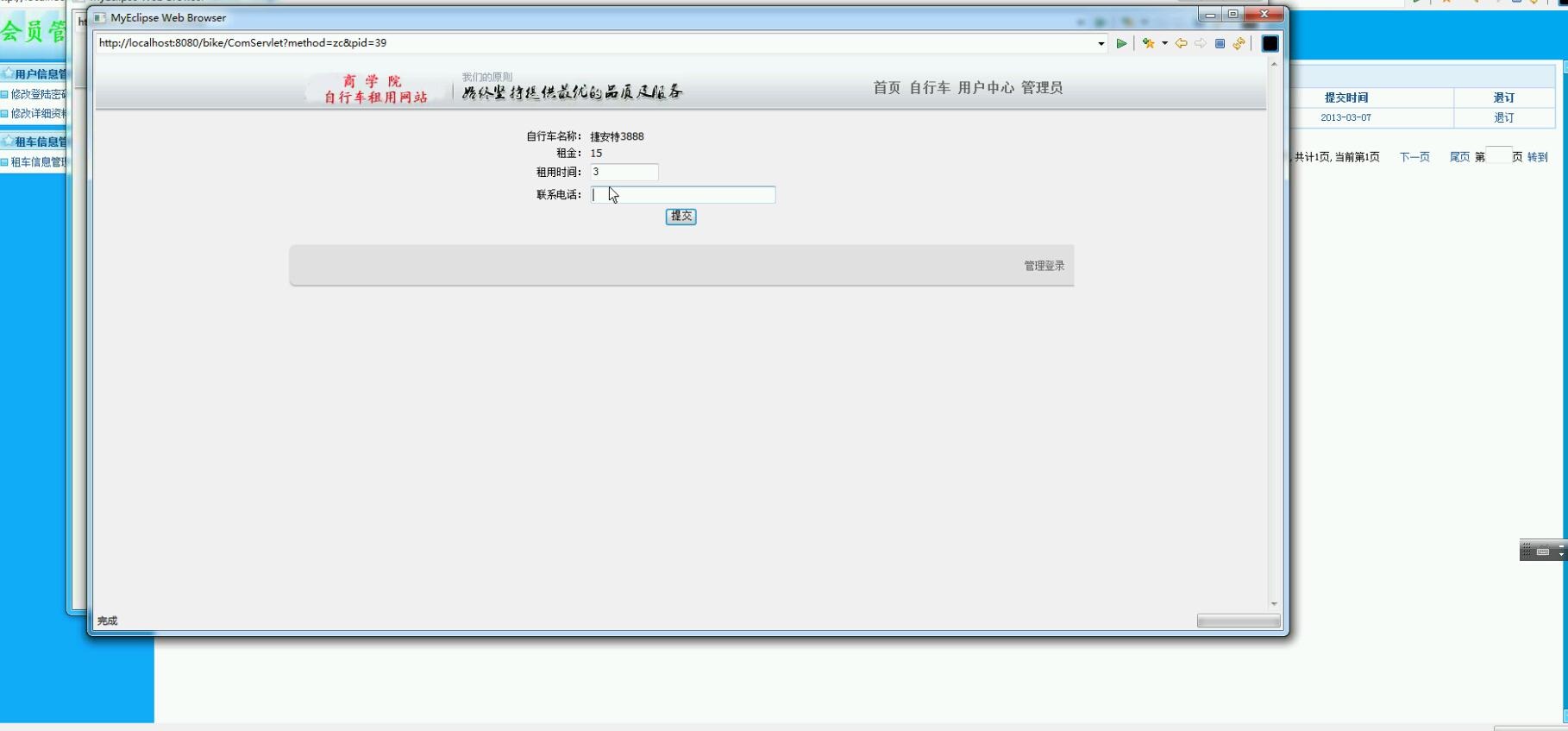Click 退订 link in the 2013-03-07 row
Screen dimensions: 1568x731
[x=1504, y=117]
